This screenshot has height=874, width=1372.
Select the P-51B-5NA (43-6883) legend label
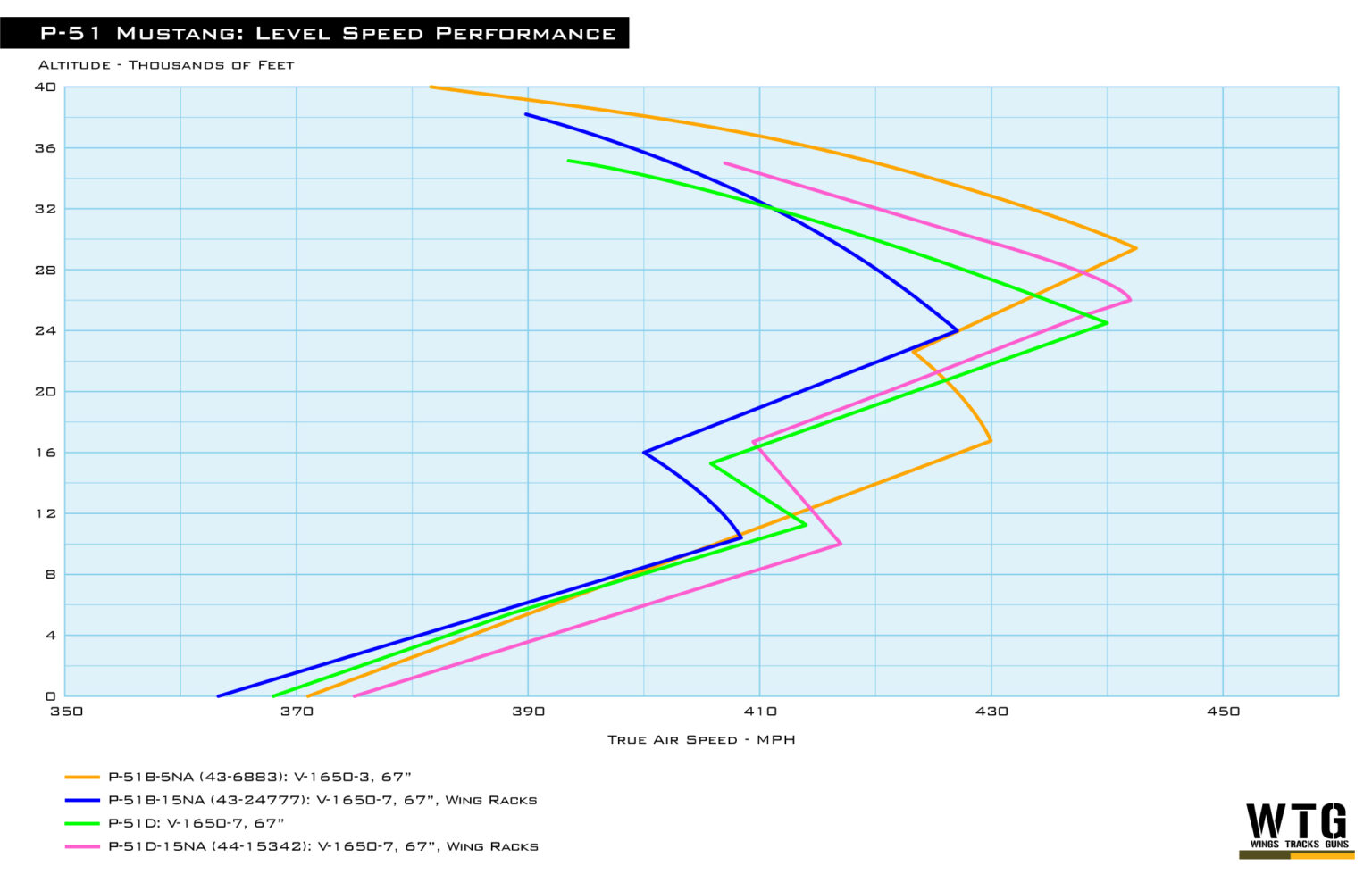click(x=259, y=778)
